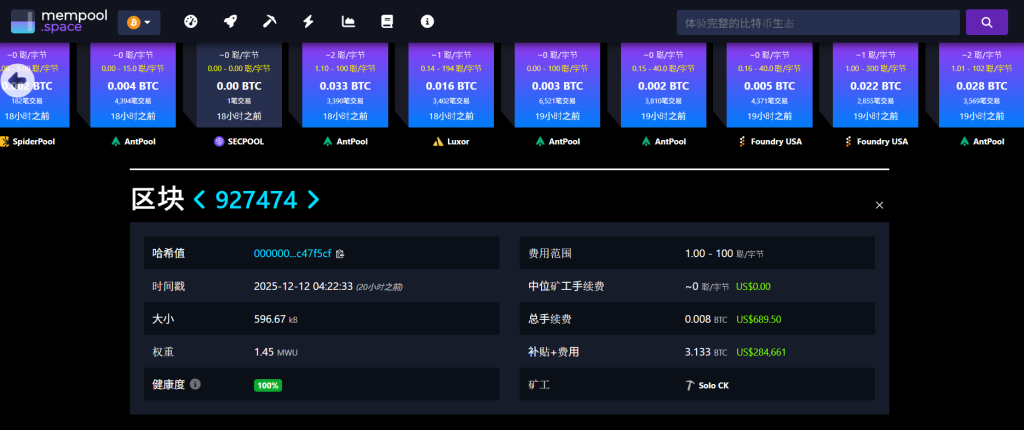Copy block hash with clipboard icon
Viewport: 1024px width, 430px height.
point(340,253)
